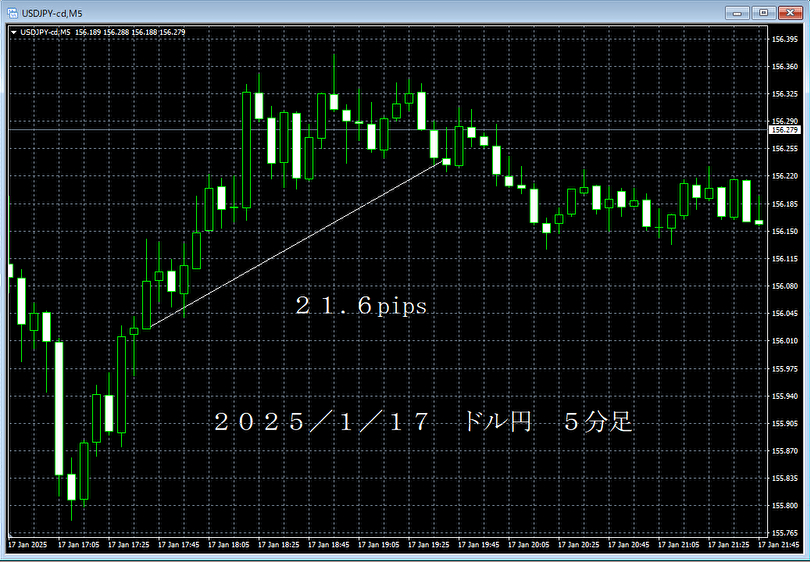Click the 155.870 price axis label
The height and width of the screenshot is (562, 810).
tap(785, 451)
